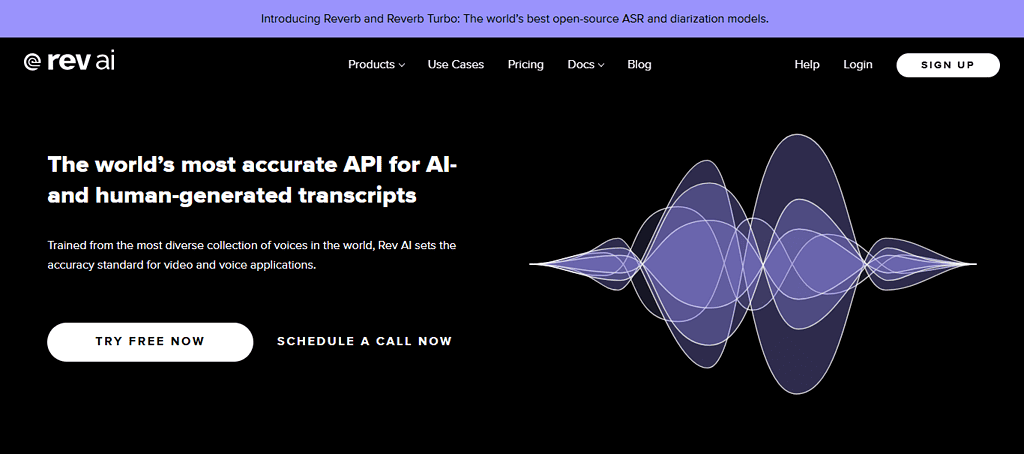Click SCHEDULE A CALL NOW link

coord(364,342)
